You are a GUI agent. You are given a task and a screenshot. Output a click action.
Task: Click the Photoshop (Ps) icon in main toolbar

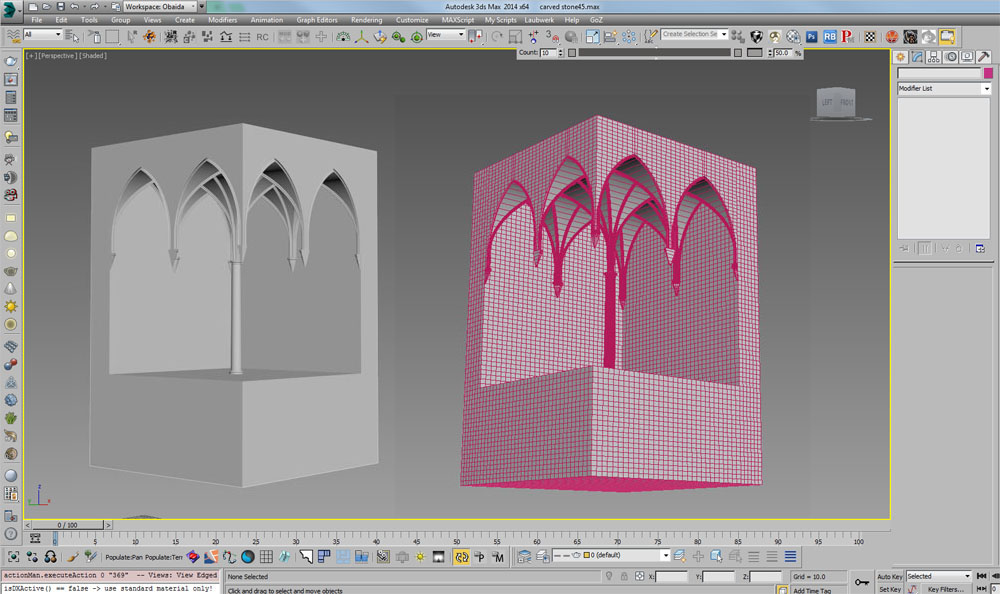pos(811,37)
